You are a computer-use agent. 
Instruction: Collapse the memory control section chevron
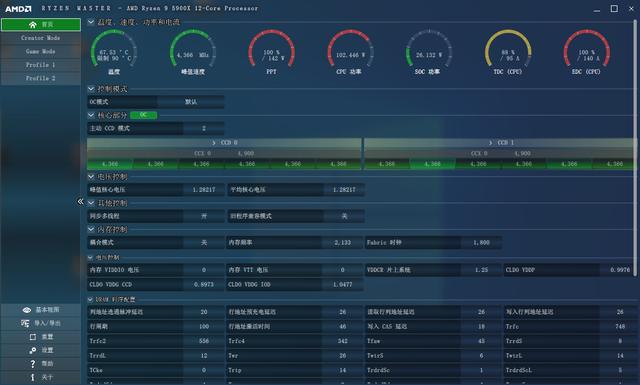coord(91,229)
